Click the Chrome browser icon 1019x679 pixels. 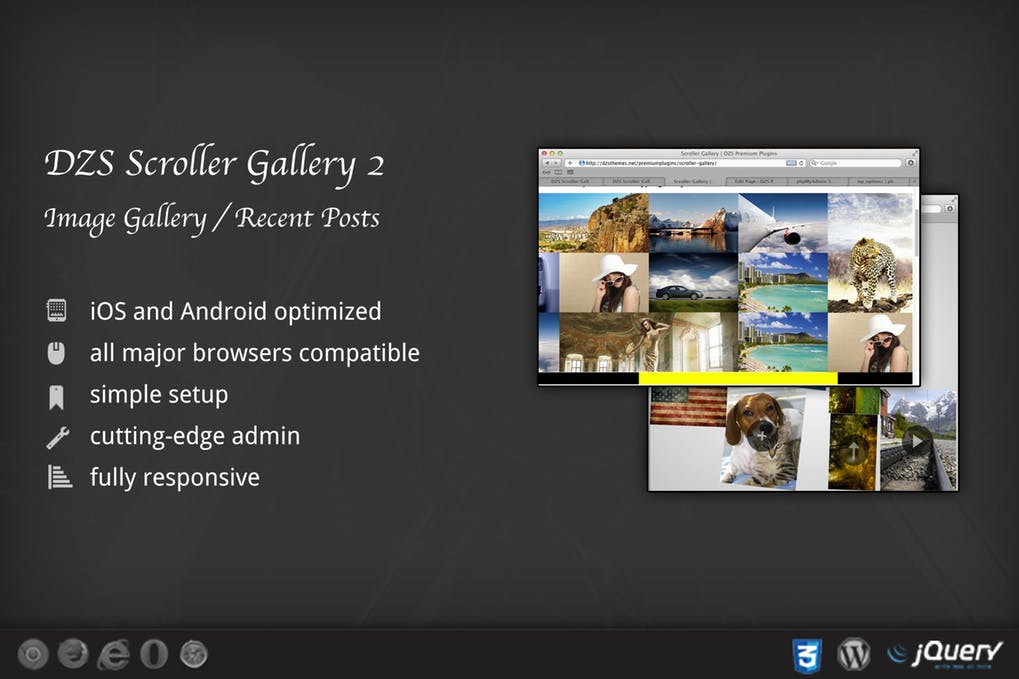coord(33,655)
